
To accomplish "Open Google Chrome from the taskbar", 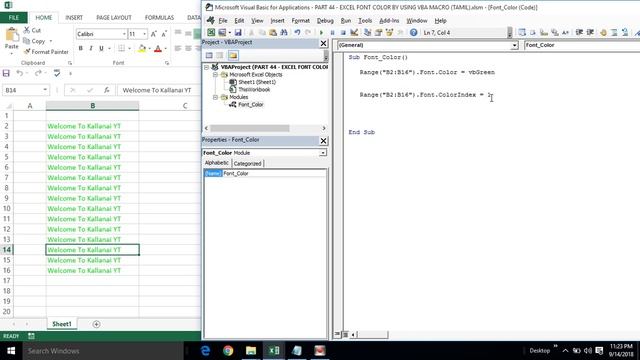I will (x=228, y=351).
